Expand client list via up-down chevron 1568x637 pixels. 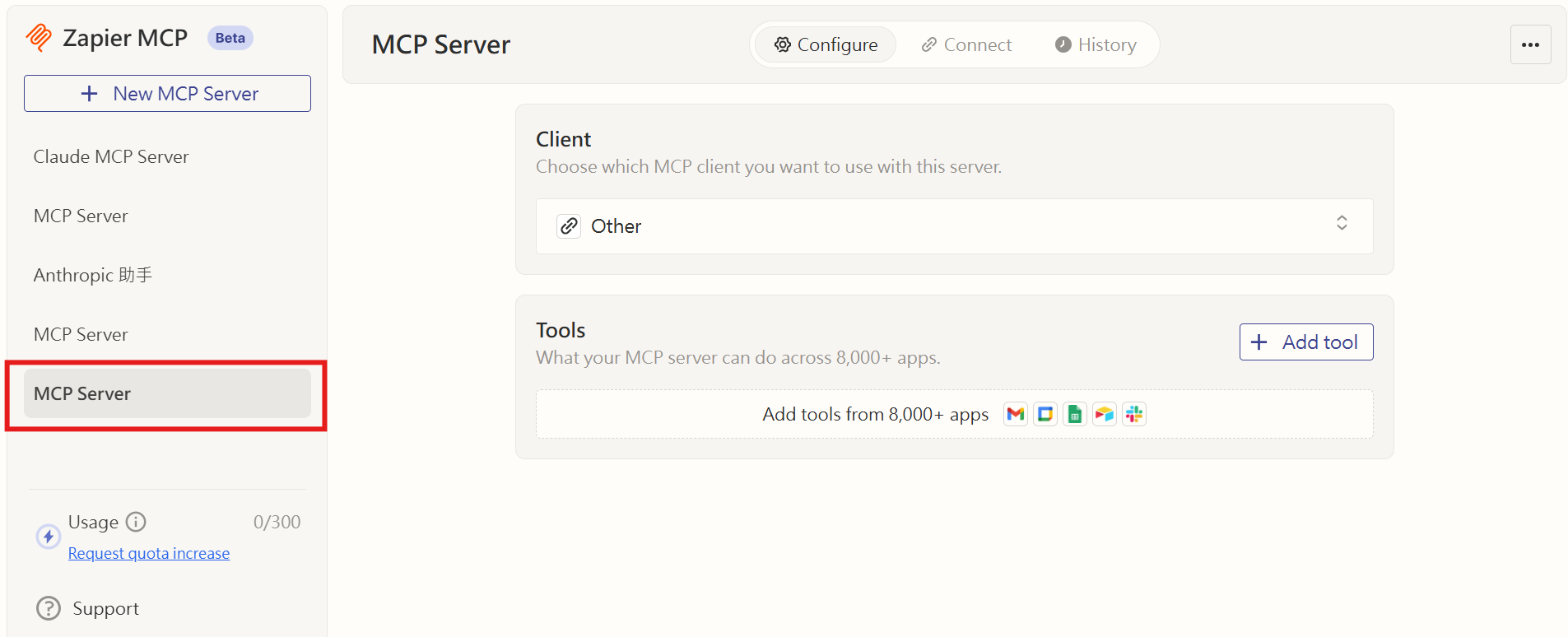point(1341,223)
